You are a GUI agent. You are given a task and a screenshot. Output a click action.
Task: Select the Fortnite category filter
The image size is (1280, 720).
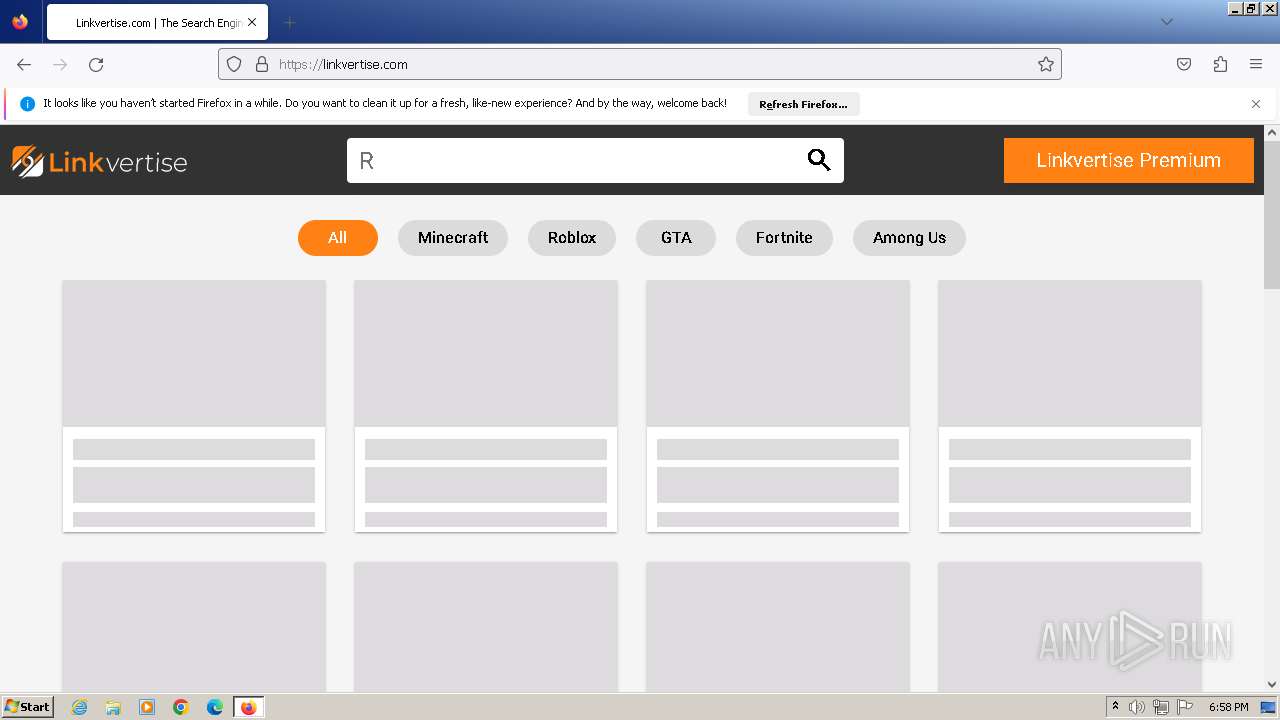click(784, 238)
